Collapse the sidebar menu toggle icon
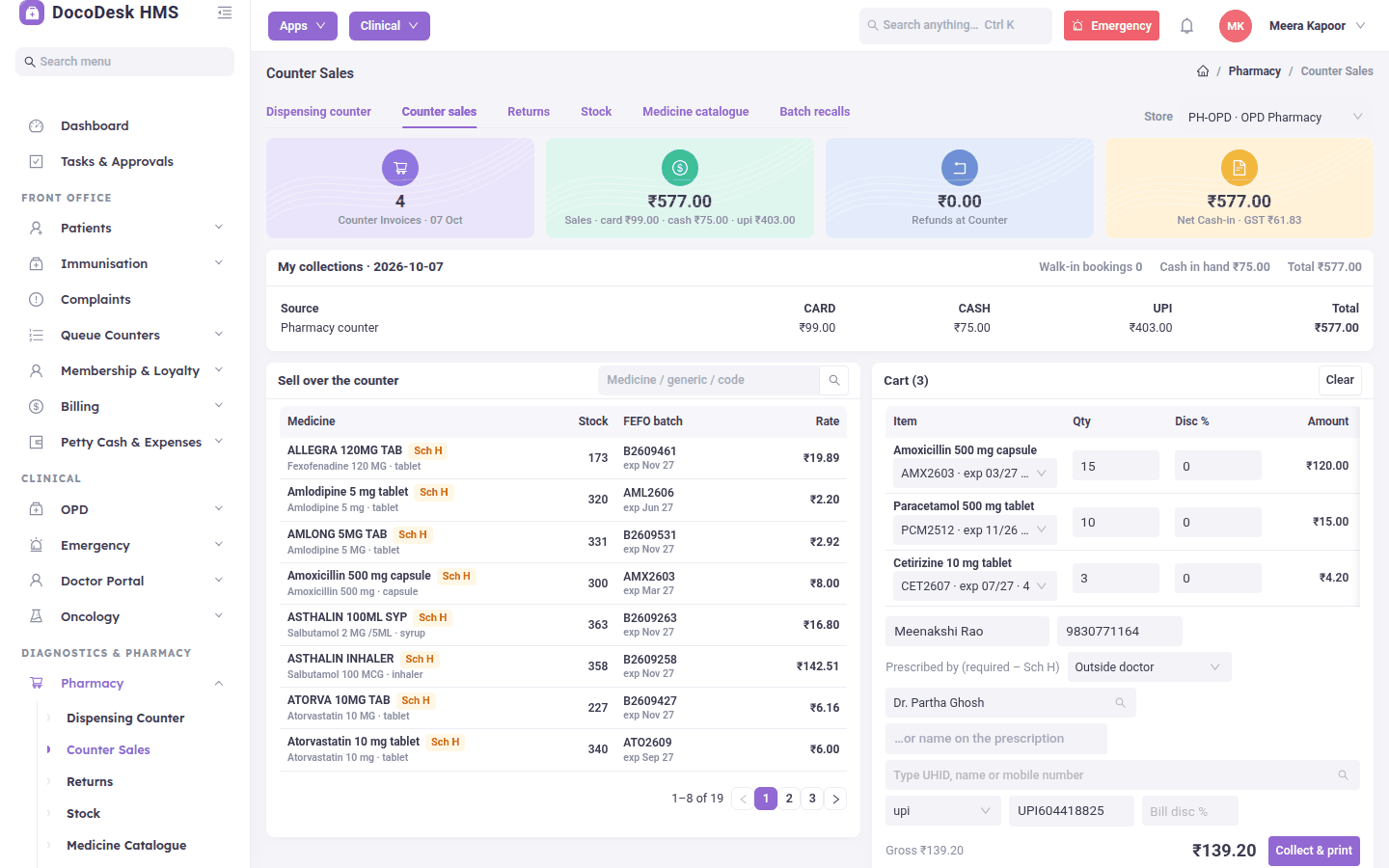Screen dimensions: 1389x868 (225, 13)
